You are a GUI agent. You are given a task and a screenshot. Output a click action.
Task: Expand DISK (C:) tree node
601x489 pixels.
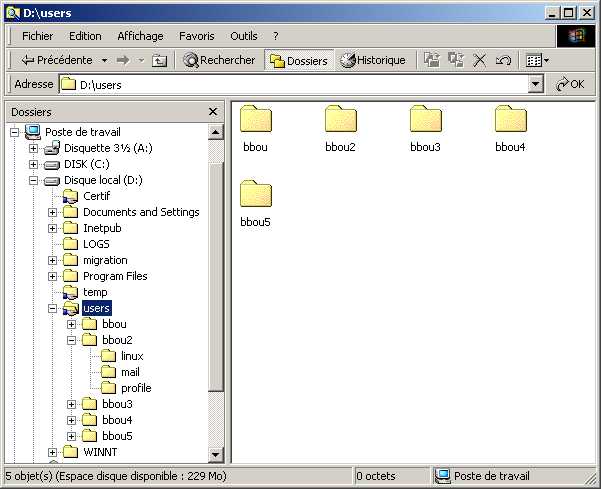(34, 164)
